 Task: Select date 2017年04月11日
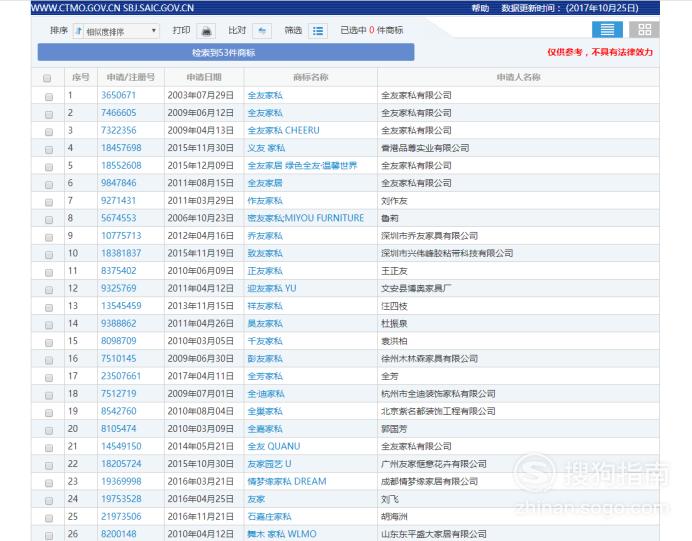point(200,376)
